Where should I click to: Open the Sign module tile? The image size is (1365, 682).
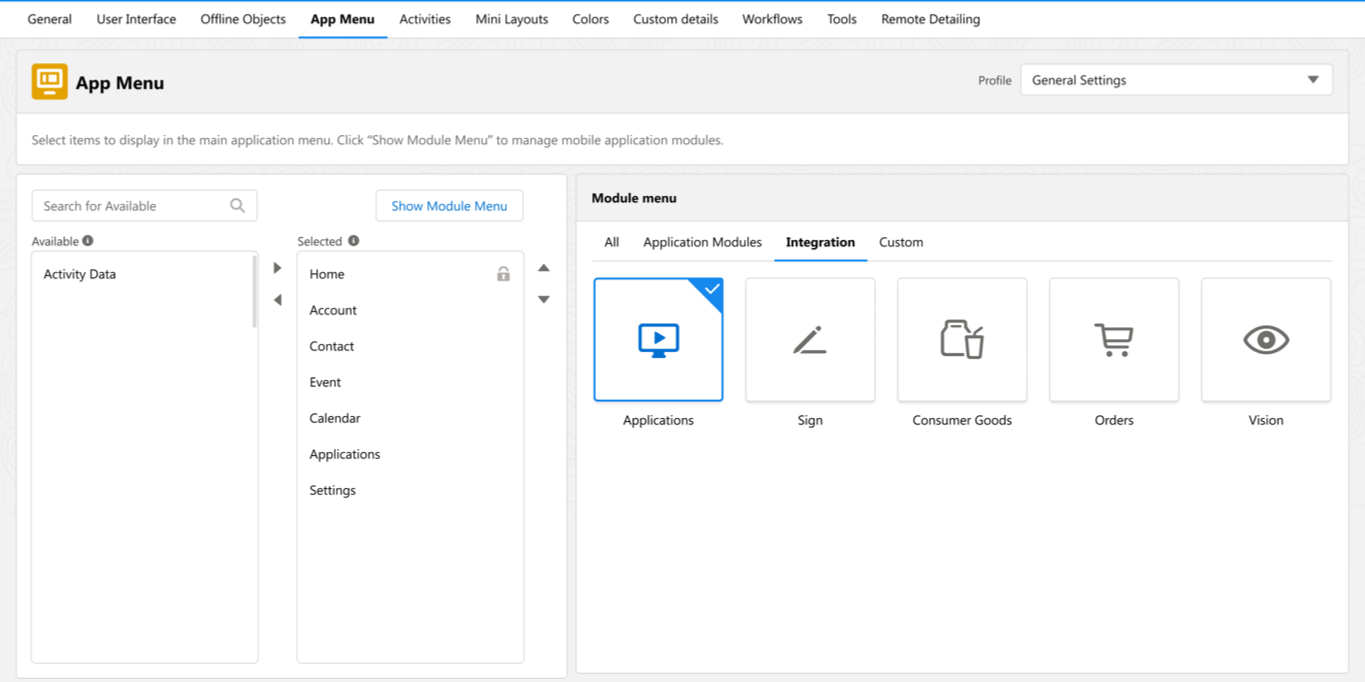(x=810, y=339)
